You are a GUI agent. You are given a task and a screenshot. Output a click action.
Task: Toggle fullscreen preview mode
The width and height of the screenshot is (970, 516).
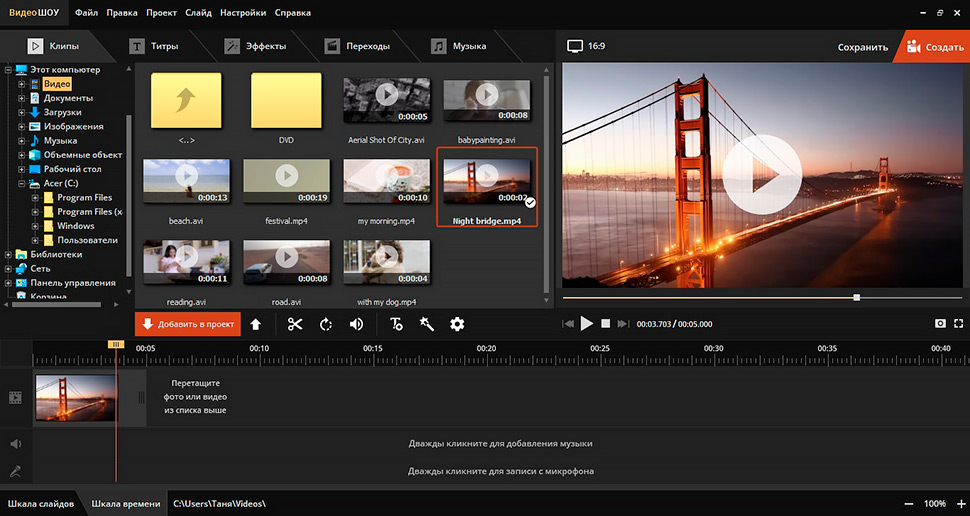point(959,324)
